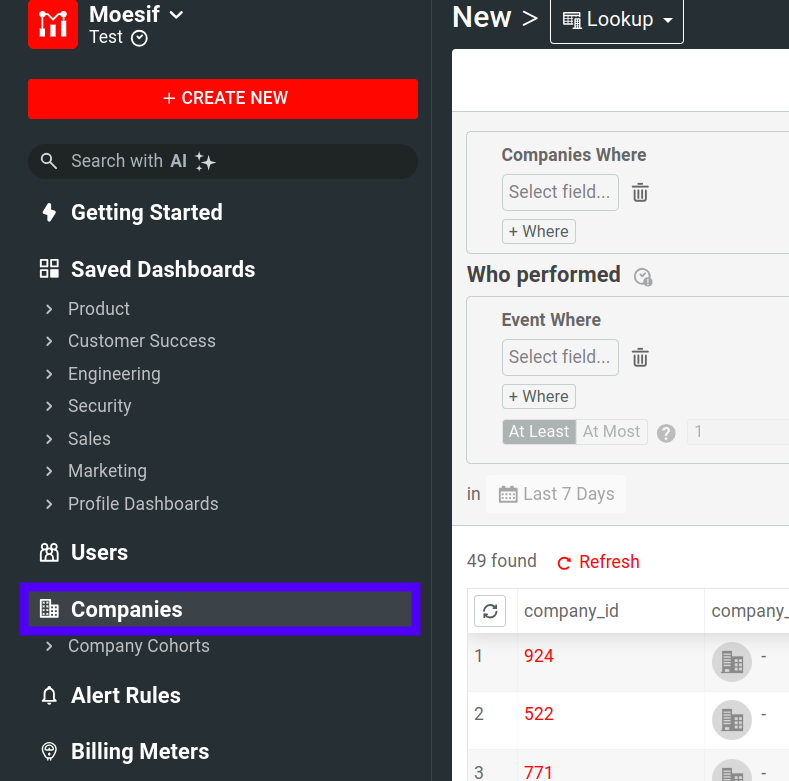Image resolution: width=789 pixels, height=781 pixels.
Task: Go to Billing Meters page
Action: click(x=139, y=751)
